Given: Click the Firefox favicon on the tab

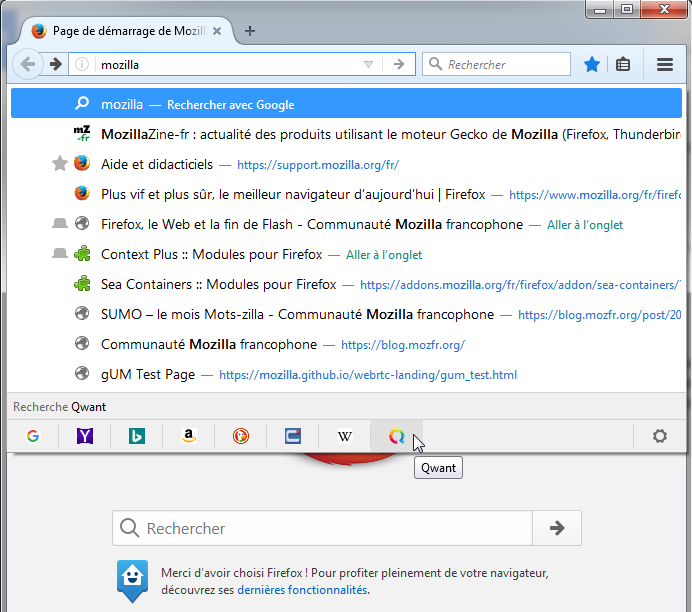Looking at the screenshot, I should (39, 31).
